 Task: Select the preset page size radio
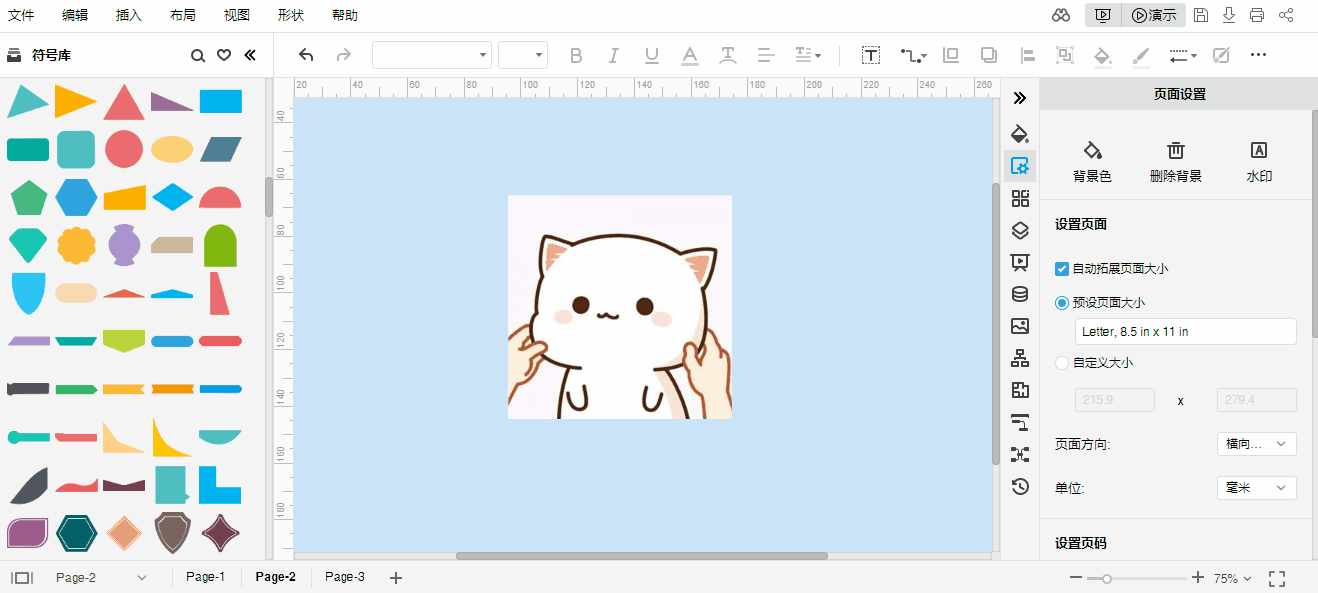pyautogui.click(x=1062, y=302)
